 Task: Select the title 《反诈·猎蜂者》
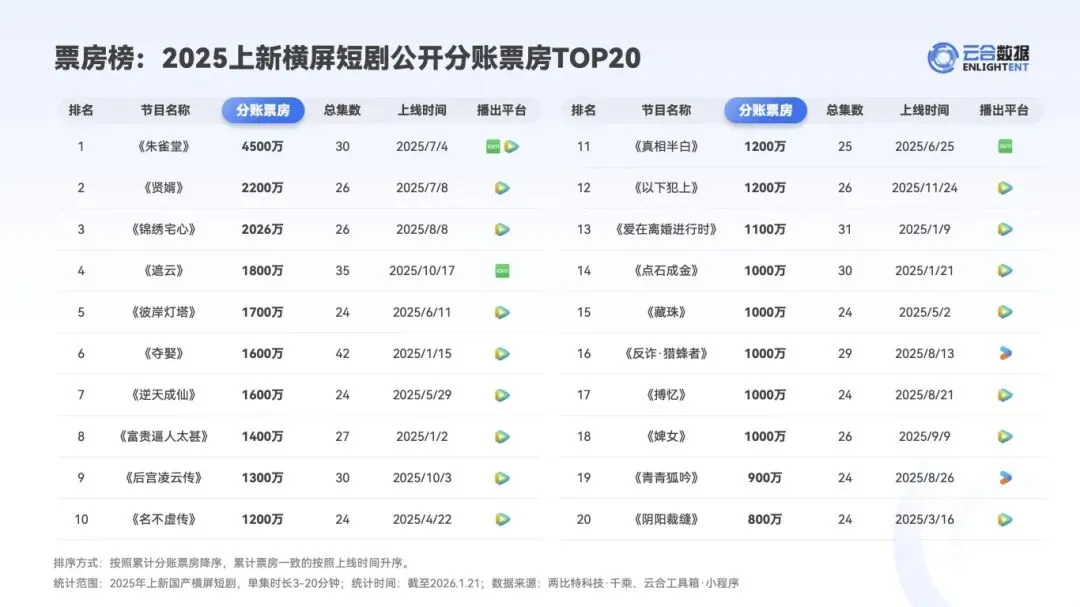coord(666,353)
